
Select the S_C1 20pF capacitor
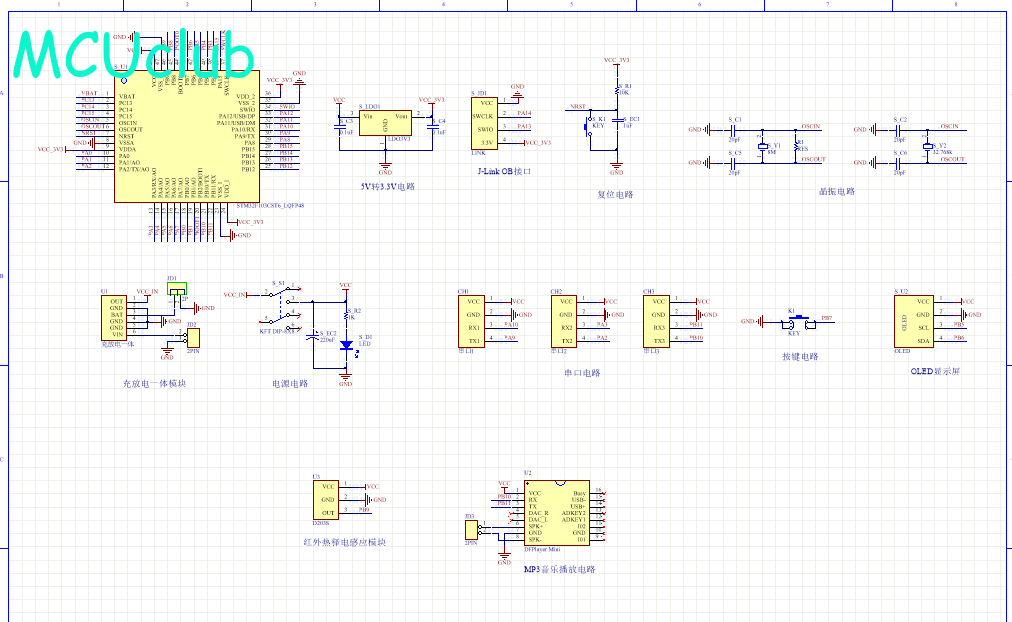point(733,130)
